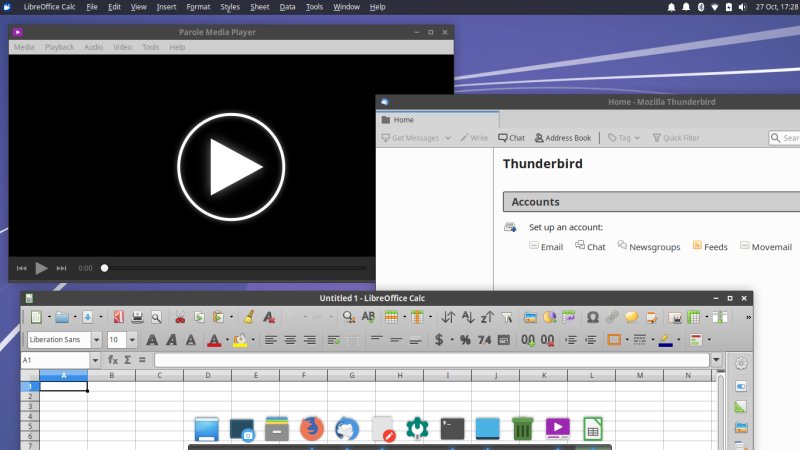Screen dimensions: 800x450
Task: Click the Paste clipboard icon in Calc
Action: pyautogui.click(x=218, y=317)
